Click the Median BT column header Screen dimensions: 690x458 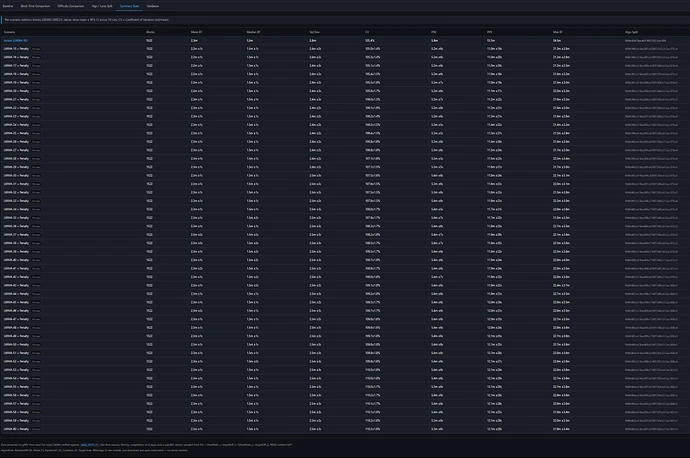coord(253,32)
